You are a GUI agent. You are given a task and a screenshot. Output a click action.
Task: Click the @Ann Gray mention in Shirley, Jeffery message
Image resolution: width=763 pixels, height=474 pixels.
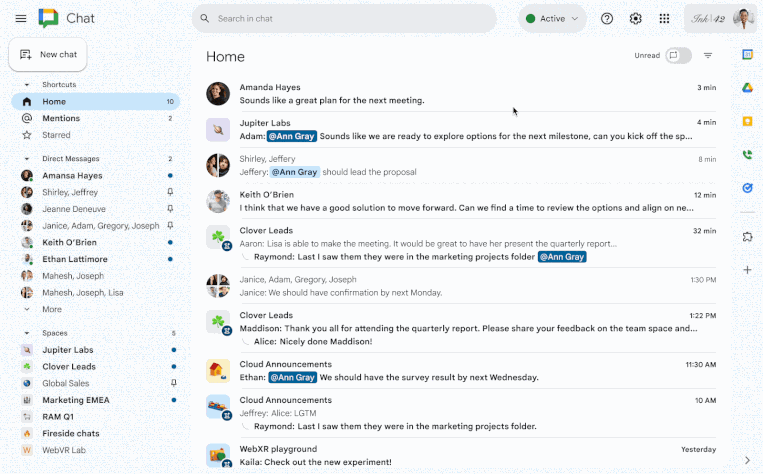(294, 172)
